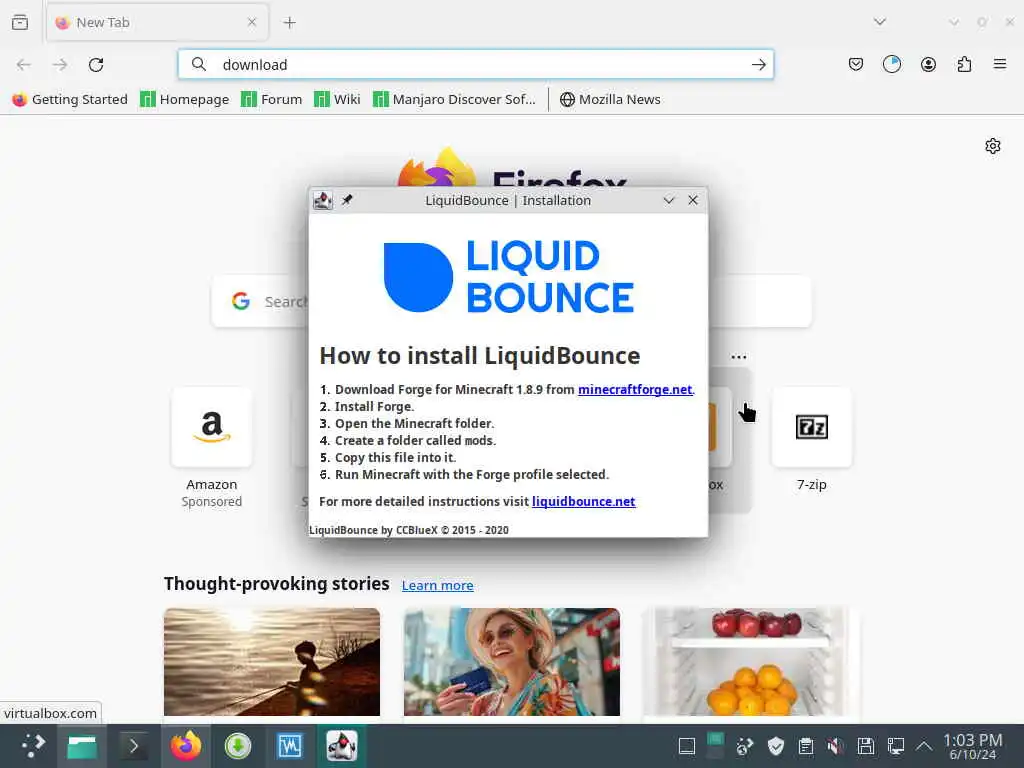The image size is (1024, 768).
Task: Open the Firefox hamburger menu
Action: (x=1000, y=64)
